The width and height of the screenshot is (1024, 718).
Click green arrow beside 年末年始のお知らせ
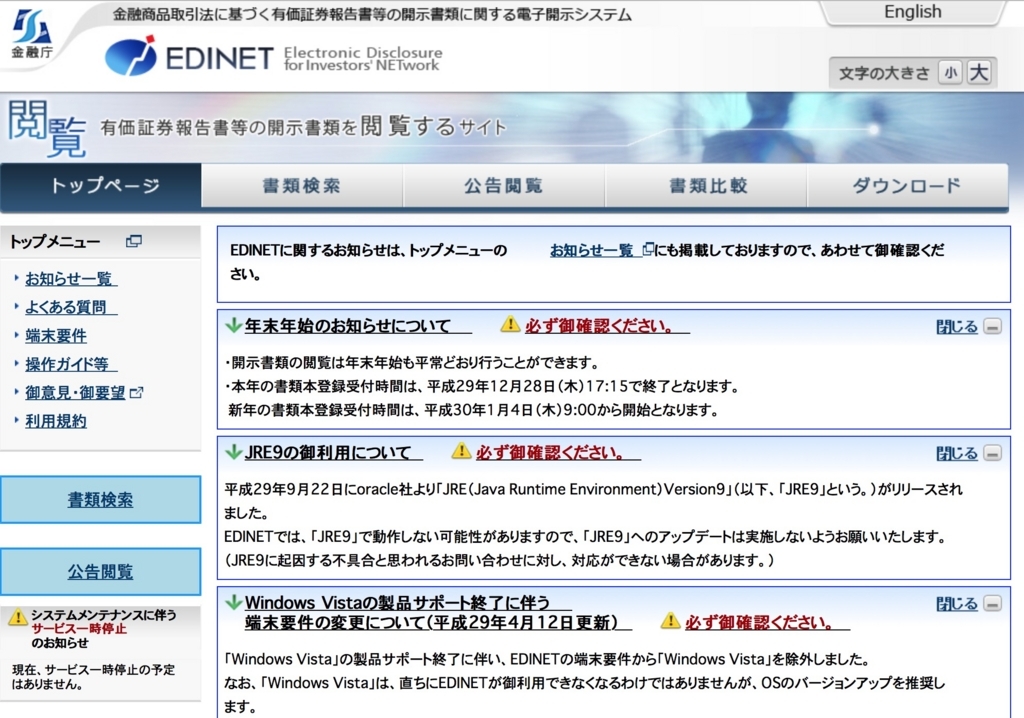[233, 325]
